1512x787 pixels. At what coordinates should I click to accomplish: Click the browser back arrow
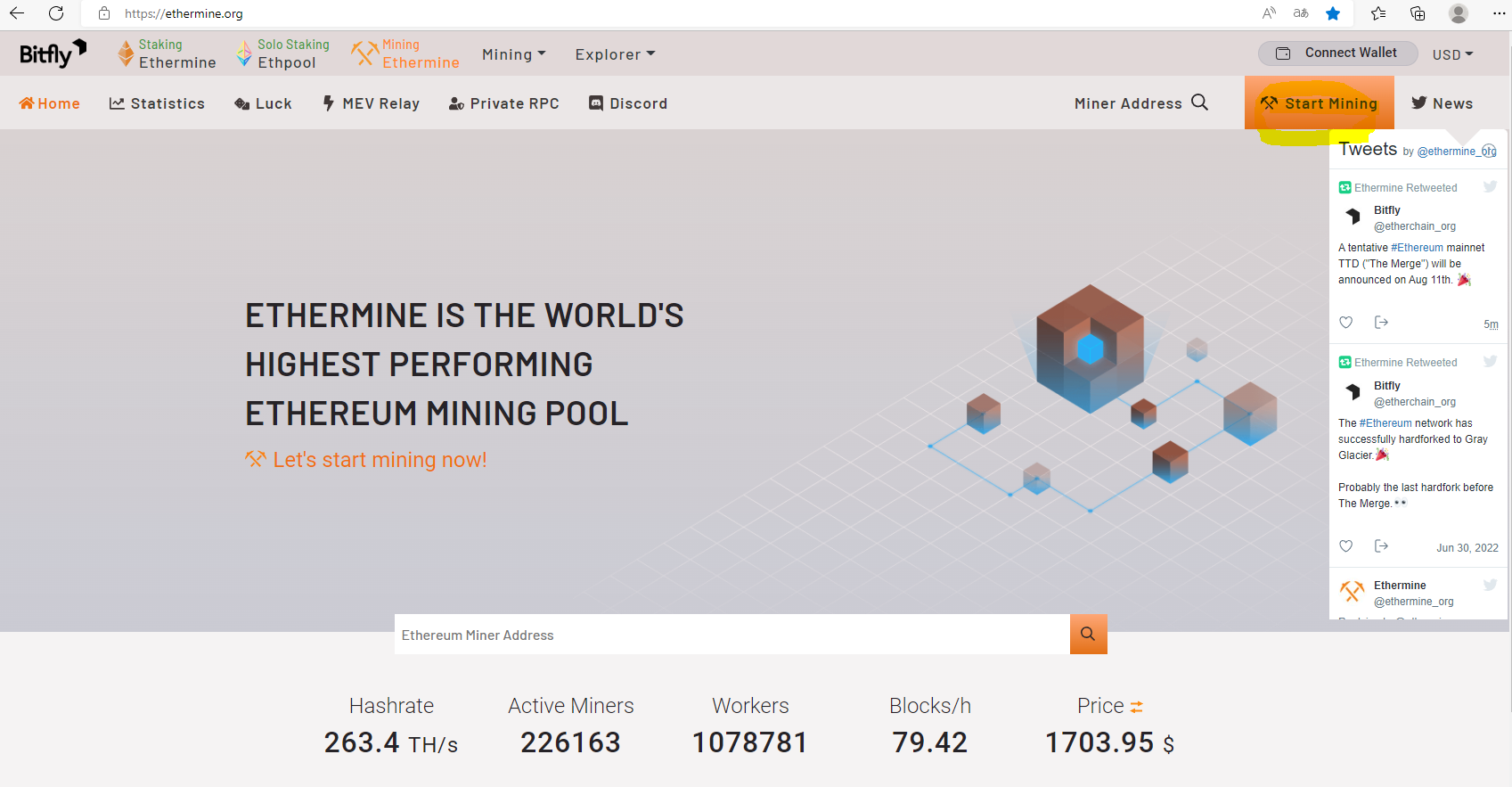17,13
